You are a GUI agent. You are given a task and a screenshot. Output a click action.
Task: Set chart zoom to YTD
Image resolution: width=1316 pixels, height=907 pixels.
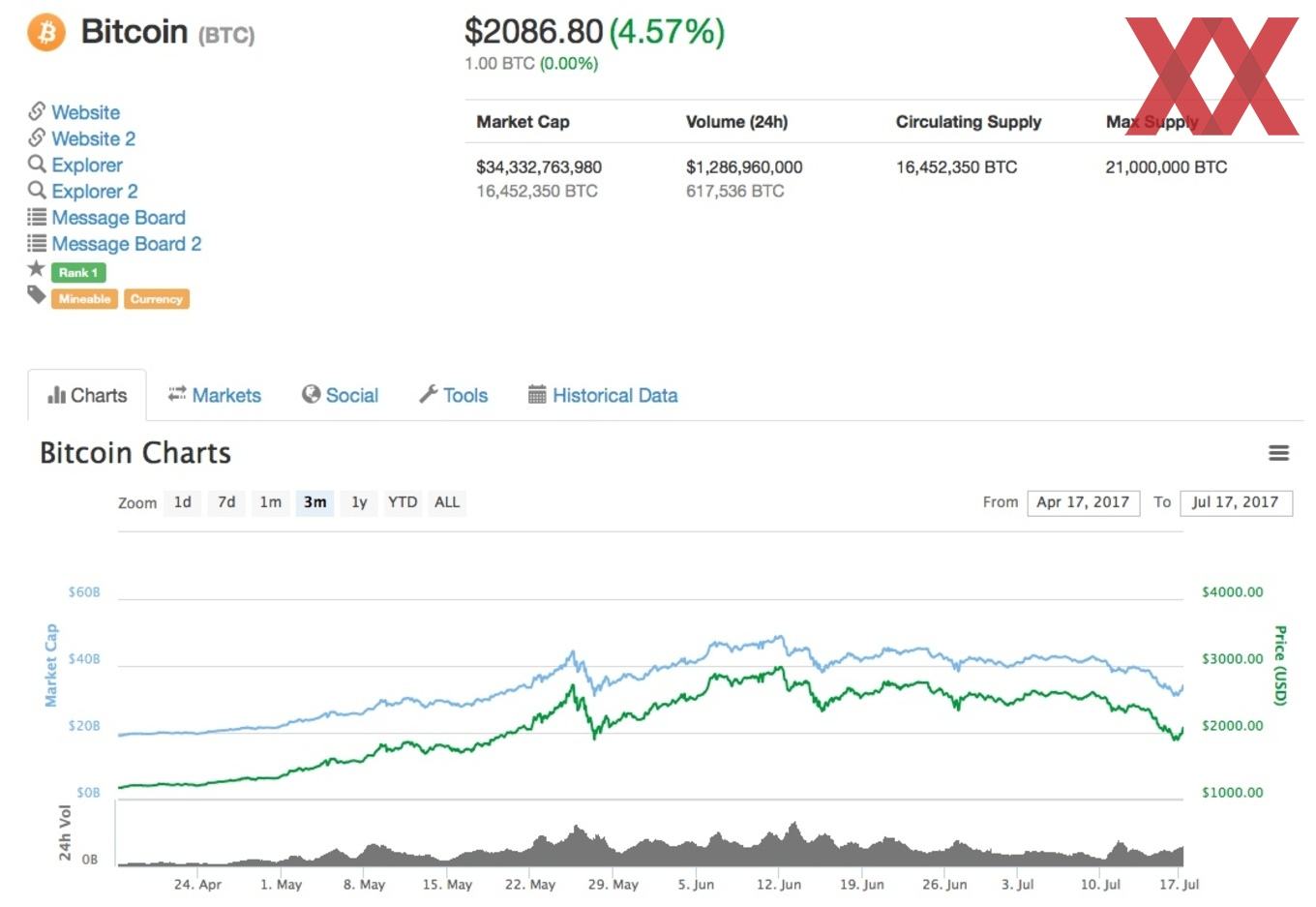click(x=403, y=502)
